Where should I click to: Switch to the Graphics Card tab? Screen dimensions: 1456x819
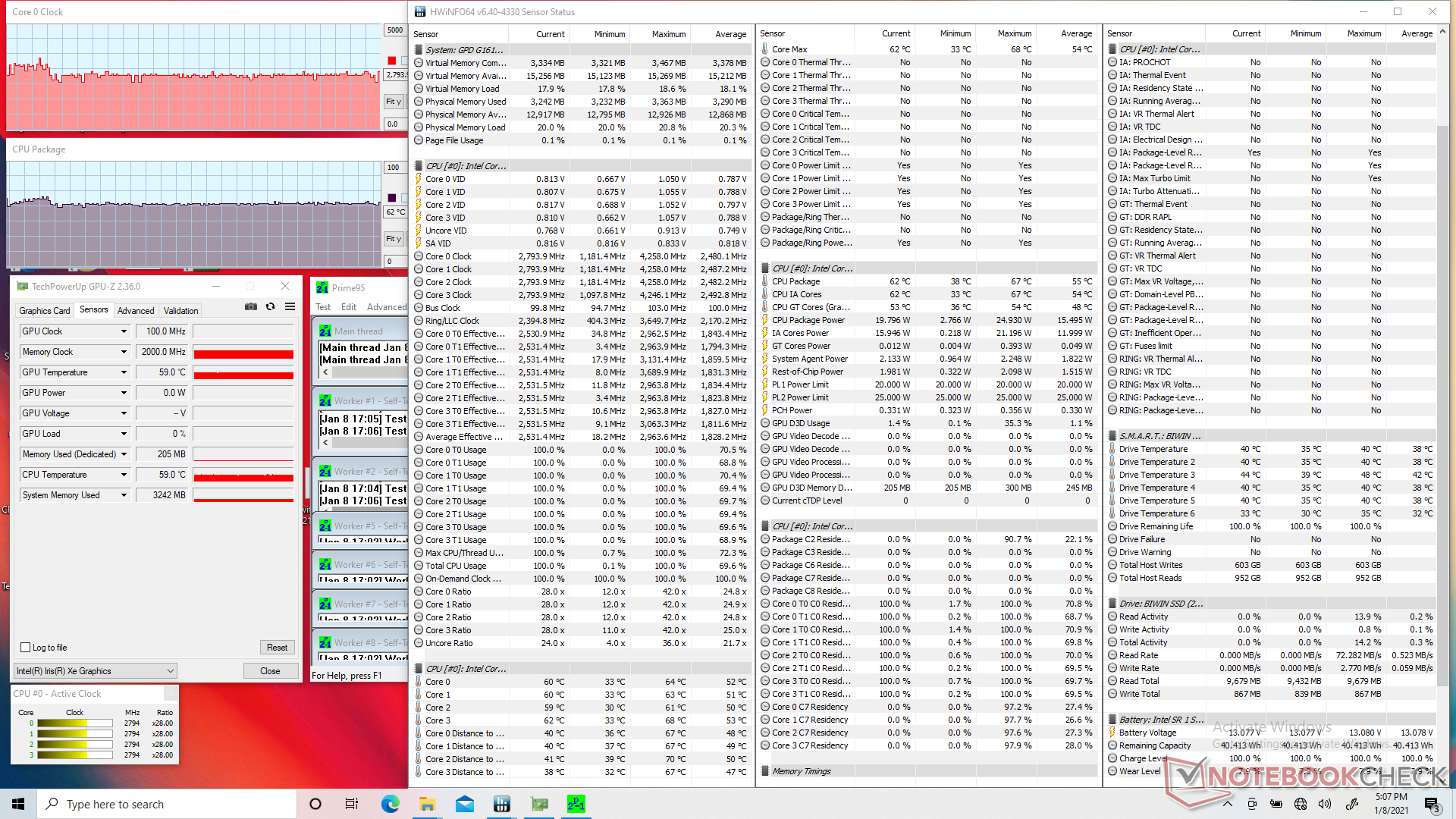tap(44, 311)
